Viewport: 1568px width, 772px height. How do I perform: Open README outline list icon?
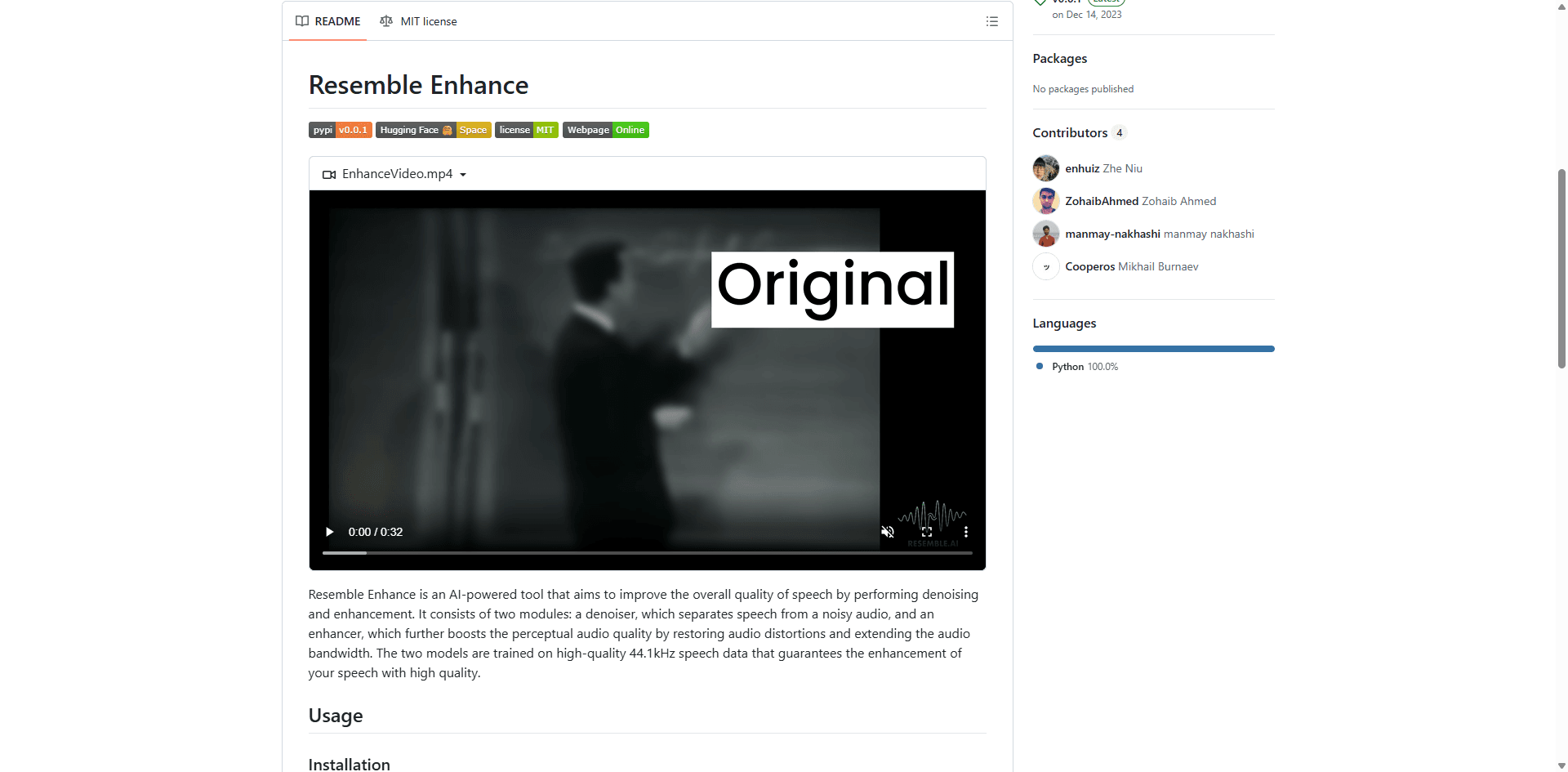click(x=991, y=21)
